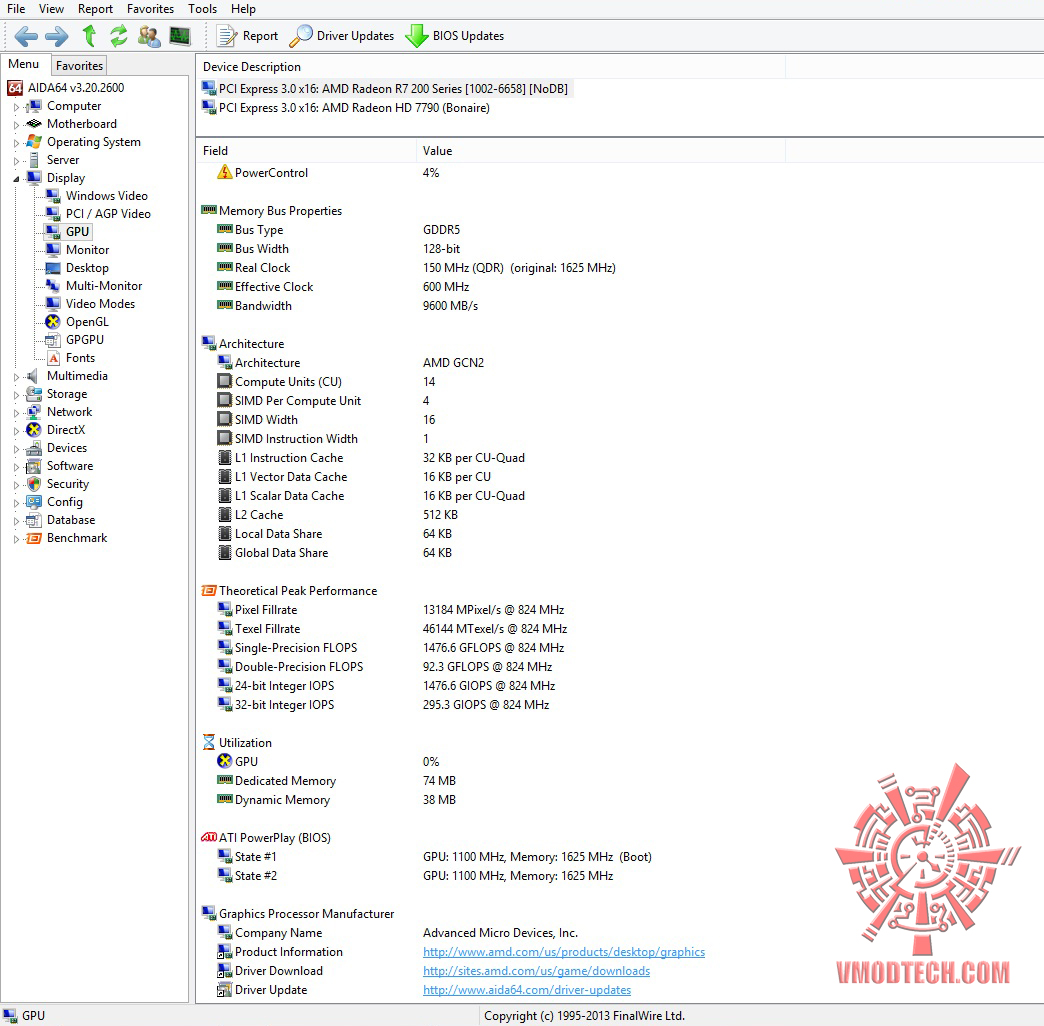Click the Security shield icon
Screen dimensions: 1044x1026
[x=34, y=484]
